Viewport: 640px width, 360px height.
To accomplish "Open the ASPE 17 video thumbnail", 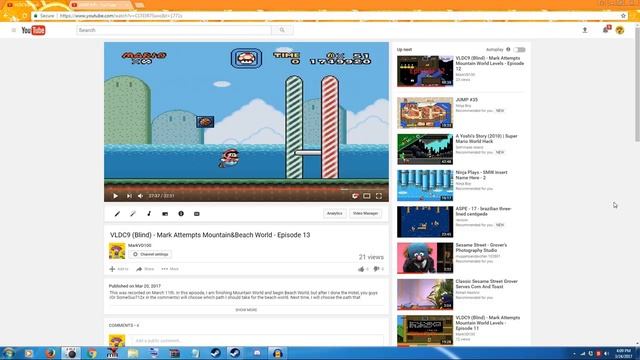I will [x=425, y=222].
